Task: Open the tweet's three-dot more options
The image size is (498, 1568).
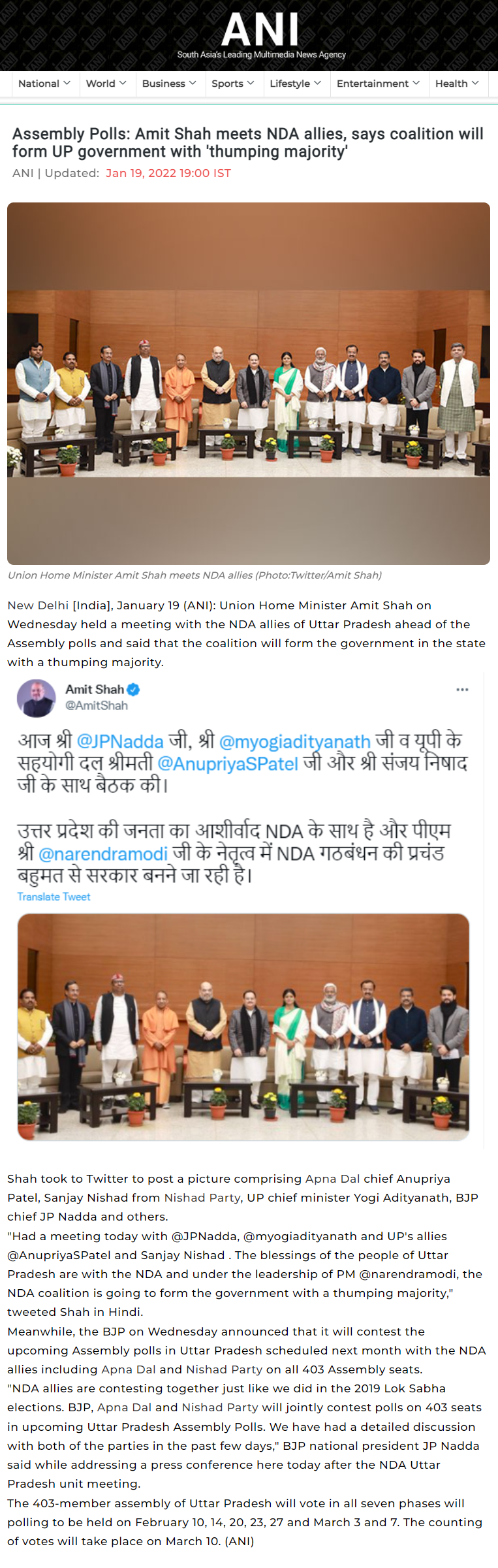Action: [462, 690]
